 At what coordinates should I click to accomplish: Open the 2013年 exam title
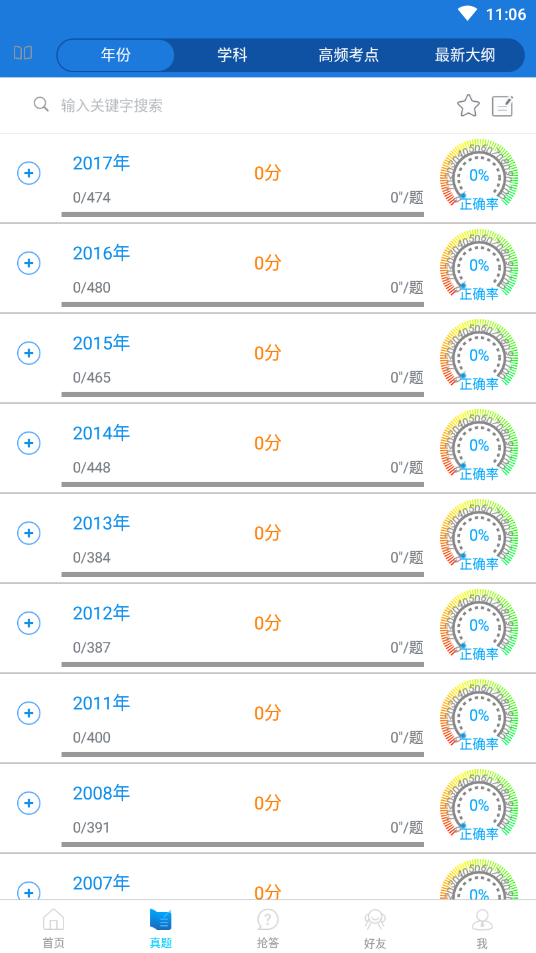point(101,523)
